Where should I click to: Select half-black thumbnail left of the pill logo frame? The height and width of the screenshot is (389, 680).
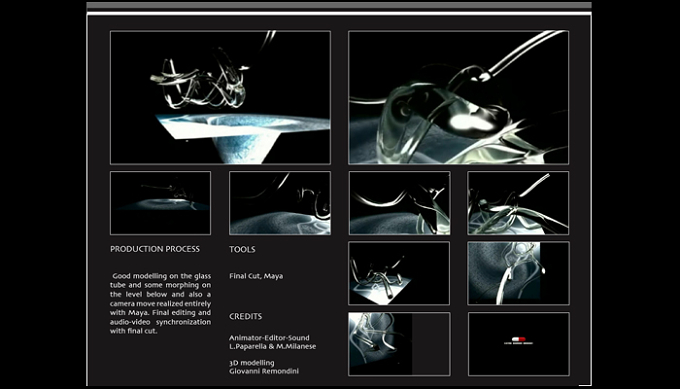point(399,344)
